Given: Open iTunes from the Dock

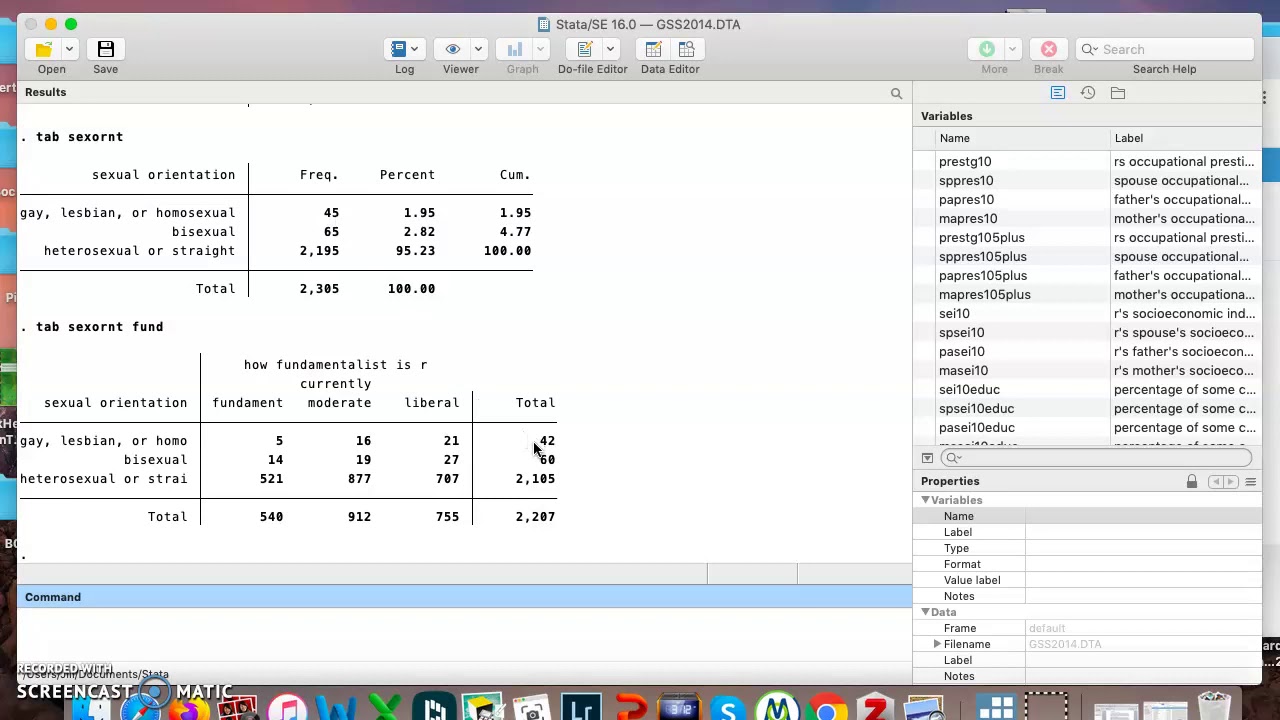Looking at the screenshot, I should pyautogui.click(x=287, y=711).
